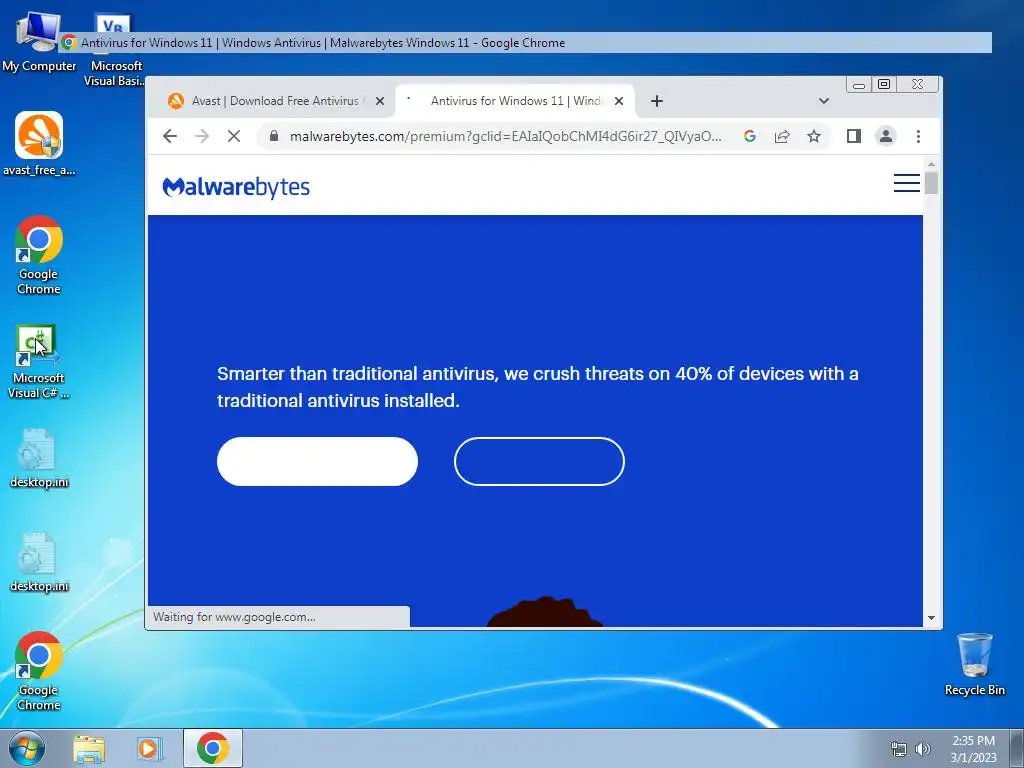Select the lower desktop.ini file icon
The image size is (1024, 768).
[39, 562]
